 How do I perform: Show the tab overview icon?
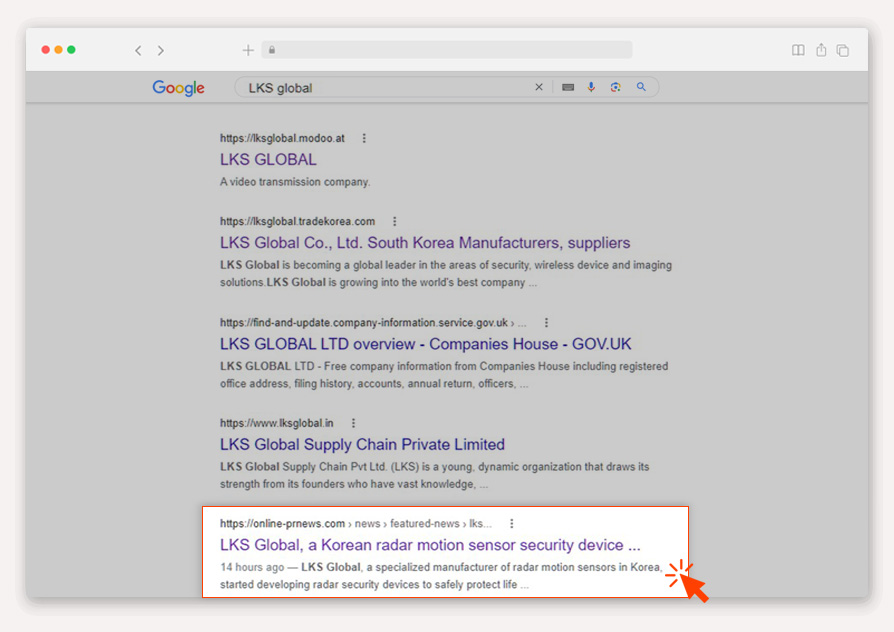[843, 51]
